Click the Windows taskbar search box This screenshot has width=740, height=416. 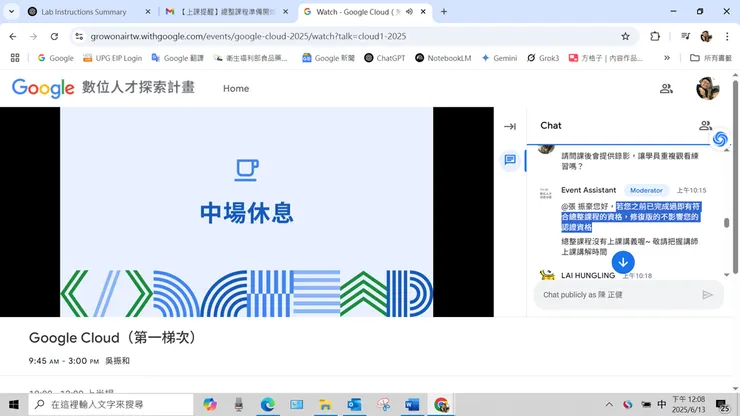[x=111, y=405]
